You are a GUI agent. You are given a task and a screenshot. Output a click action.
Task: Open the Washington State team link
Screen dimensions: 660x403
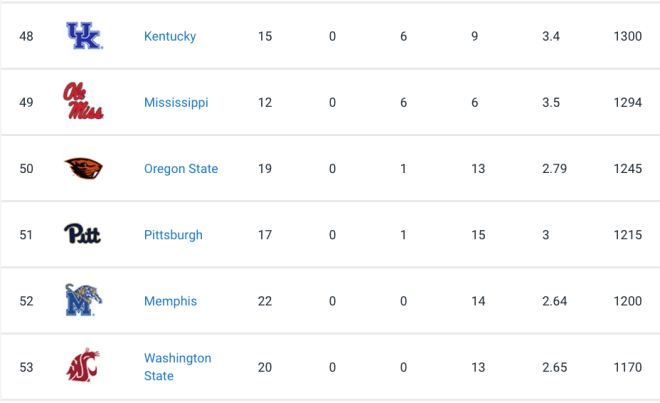(x=178, y=367)
